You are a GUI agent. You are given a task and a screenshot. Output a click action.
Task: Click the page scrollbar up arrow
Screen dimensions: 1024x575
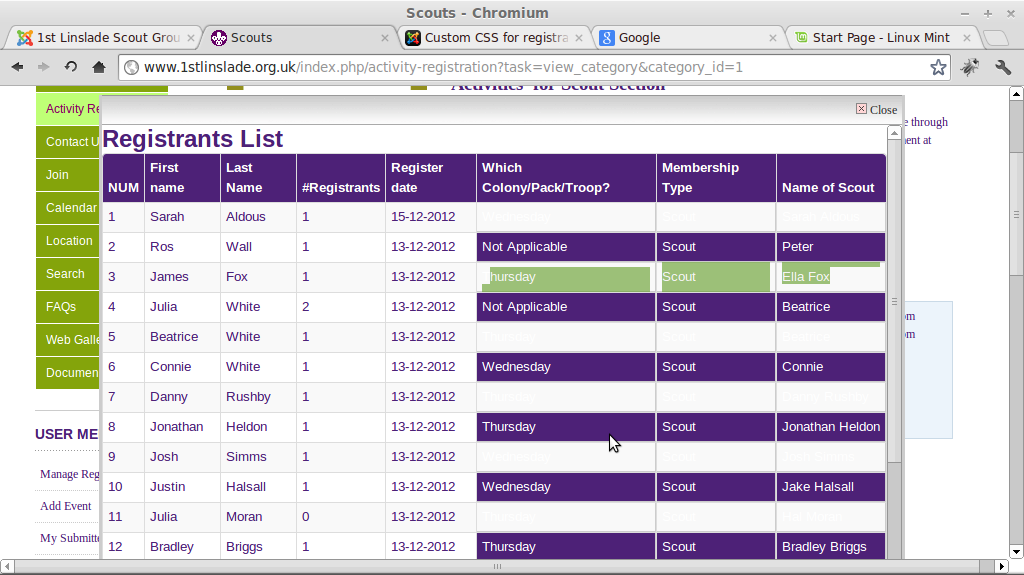point(1016,94)
